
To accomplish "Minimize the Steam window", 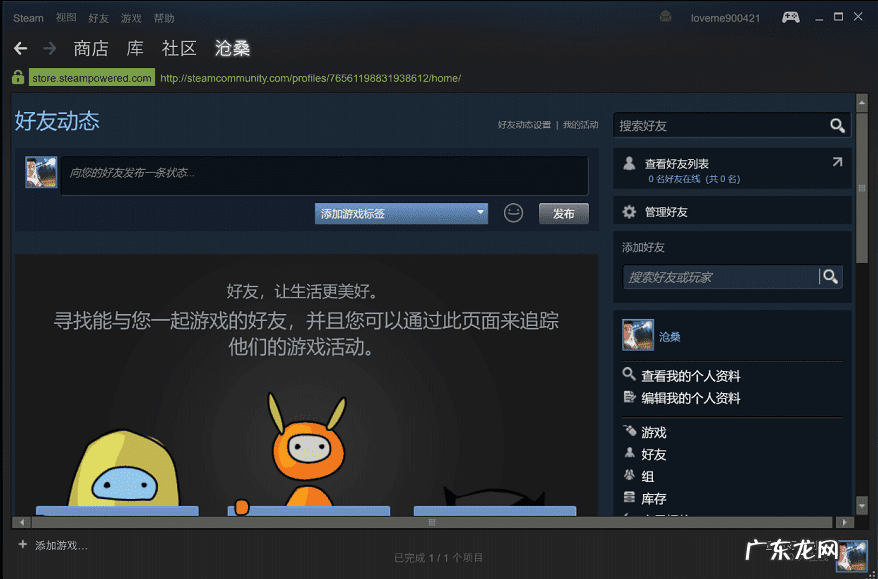I will point(819,18).
